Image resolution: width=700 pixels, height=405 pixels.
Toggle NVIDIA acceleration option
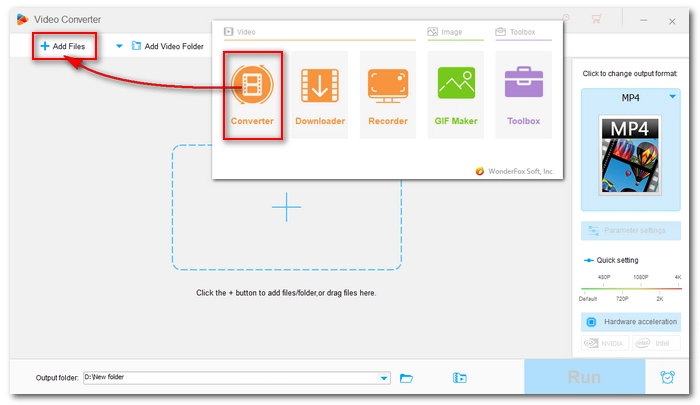coord(605,343)
